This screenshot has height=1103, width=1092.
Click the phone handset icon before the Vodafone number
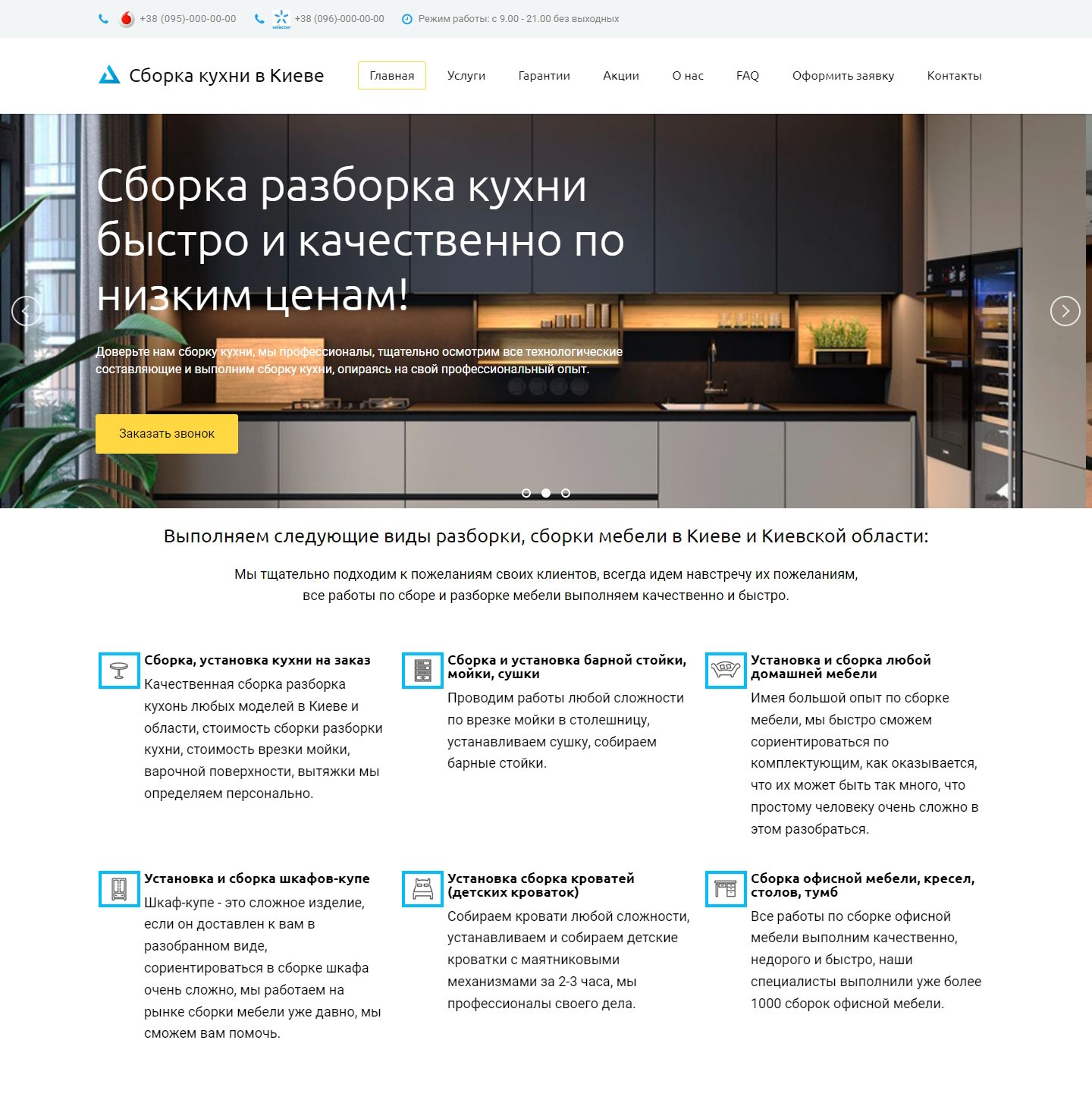pos(104,19)
